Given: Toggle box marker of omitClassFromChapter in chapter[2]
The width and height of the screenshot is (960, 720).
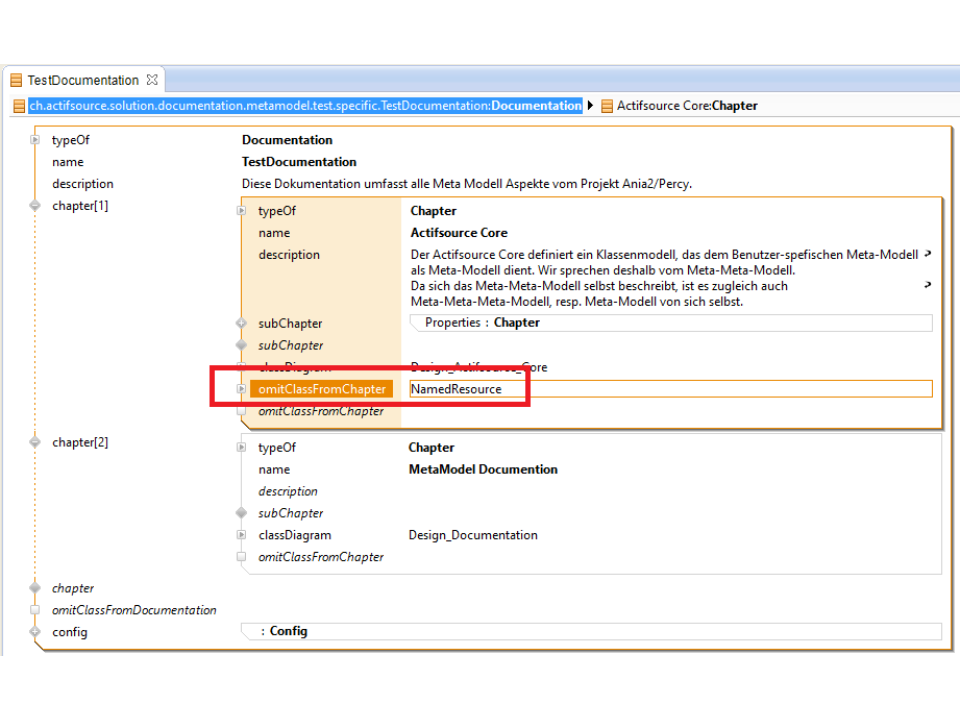Looking at the screenshot, I should pos(241,557).
